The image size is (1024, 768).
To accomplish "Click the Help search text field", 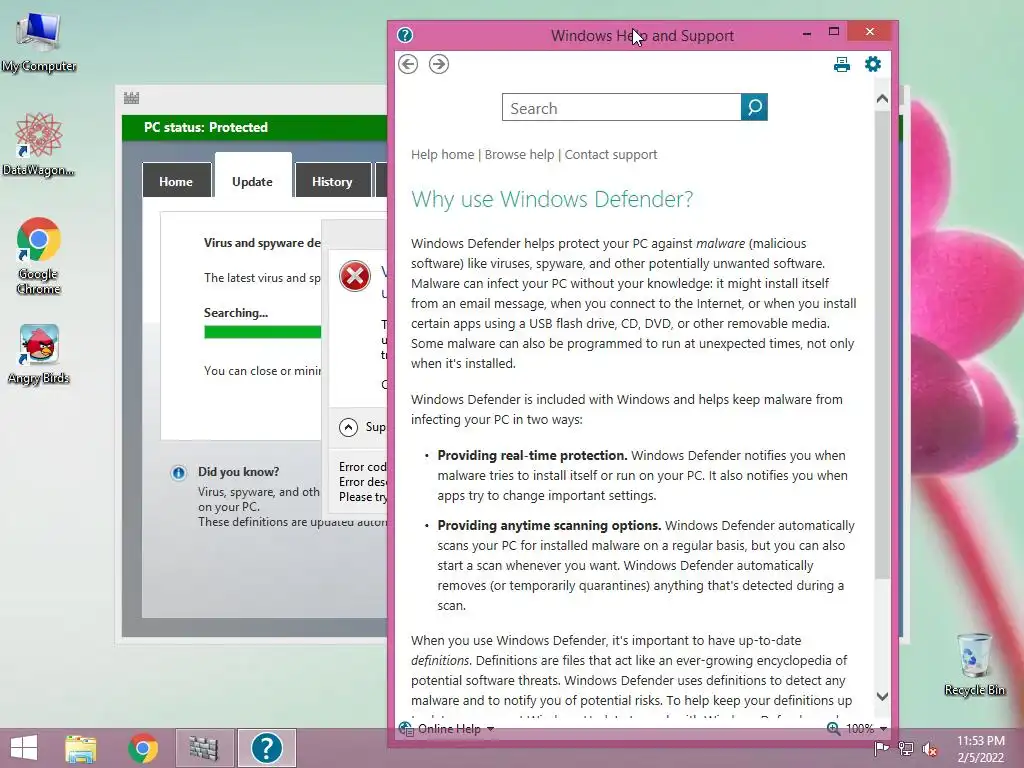I will pos(622,107).
